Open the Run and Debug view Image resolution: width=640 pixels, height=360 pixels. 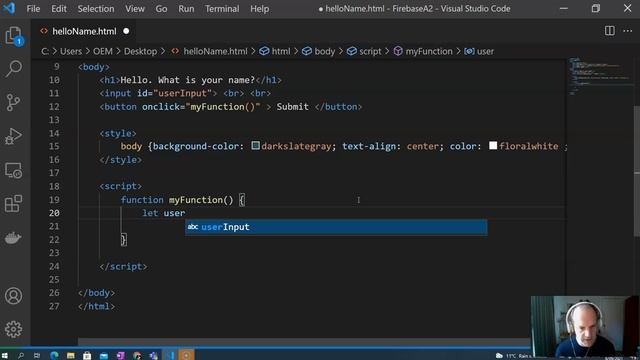(x=13, y=136)
